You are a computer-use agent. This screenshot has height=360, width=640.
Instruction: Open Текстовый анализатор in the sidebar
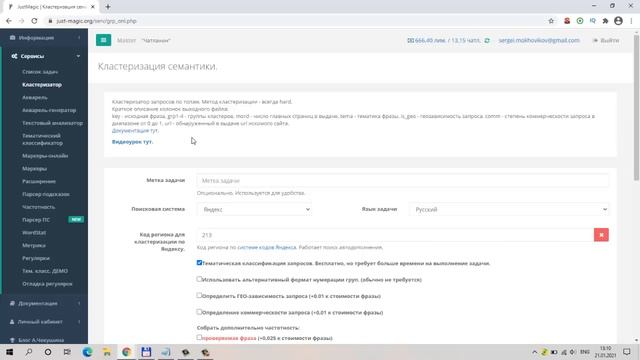52,123
